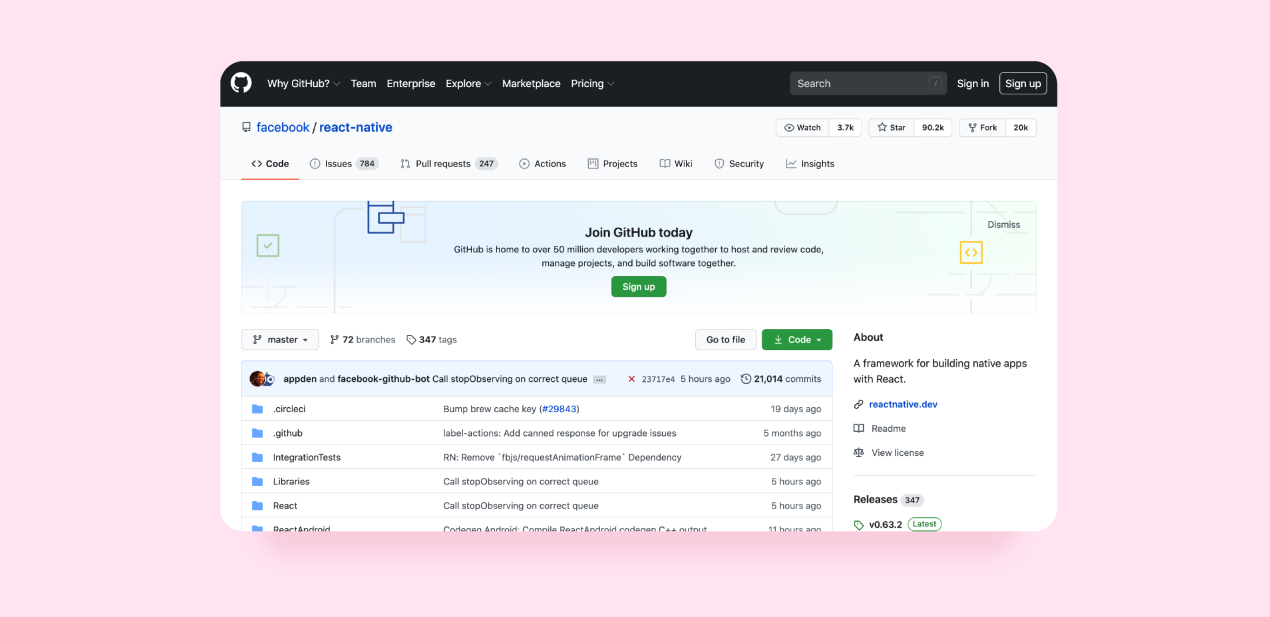Click the link icon beside reactnative.dev
1270x617 pixels.
click(x=858, y=404)
